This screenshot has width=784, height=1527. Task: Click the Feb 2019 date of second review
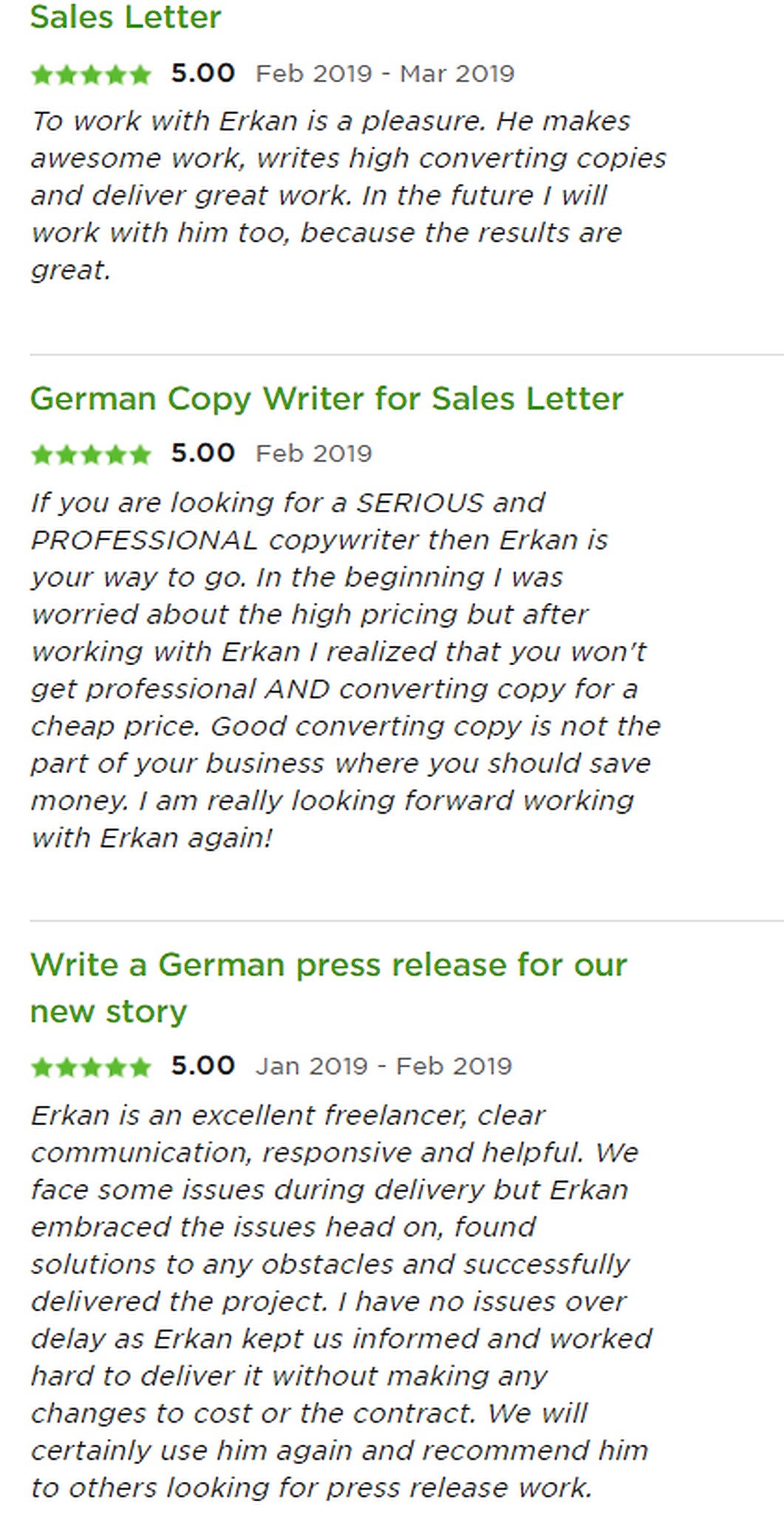tap(313, 454)
